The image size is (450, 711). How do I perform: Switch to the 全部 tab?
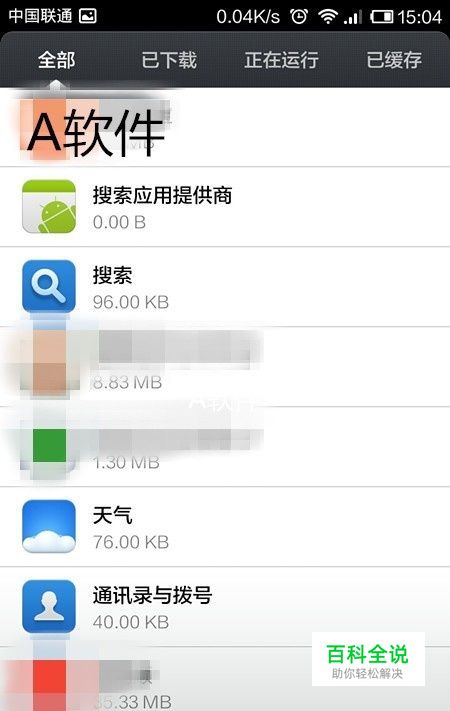point(56,60)
